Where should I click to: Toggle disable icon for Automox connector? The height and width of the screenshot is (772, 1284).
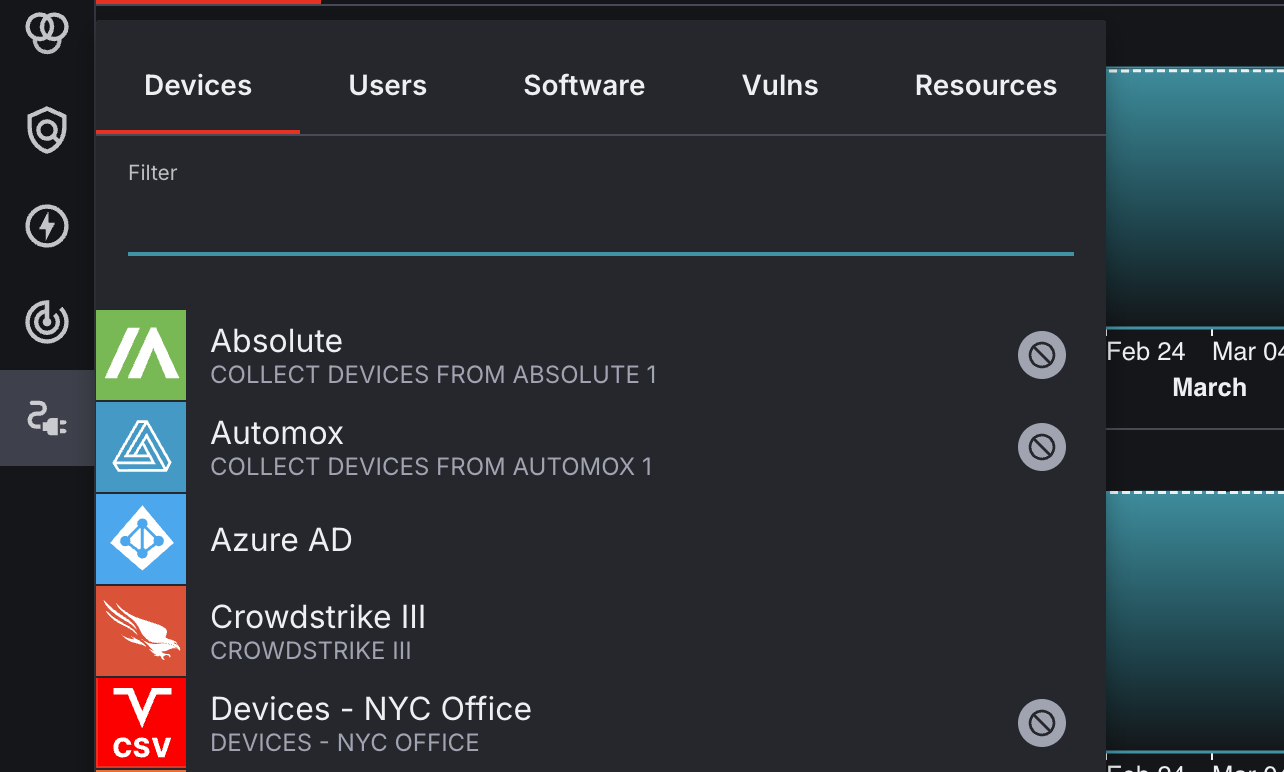[1042, 447]
